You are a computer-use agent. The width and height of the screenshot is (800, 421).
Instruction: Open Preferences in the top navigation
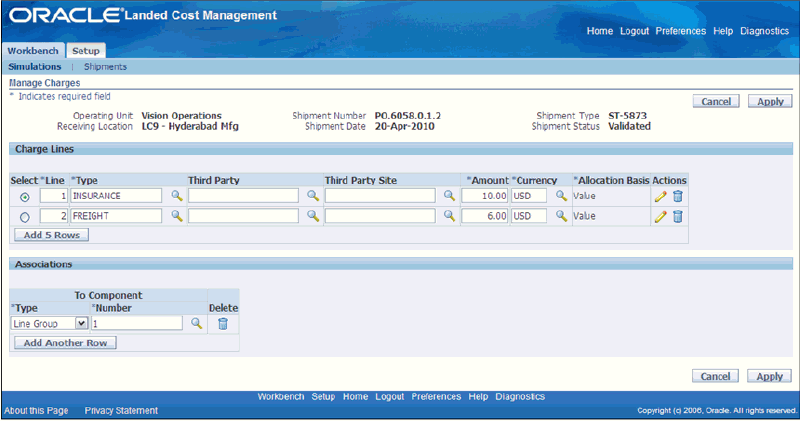pyautogui.click(x=681, y=31)
